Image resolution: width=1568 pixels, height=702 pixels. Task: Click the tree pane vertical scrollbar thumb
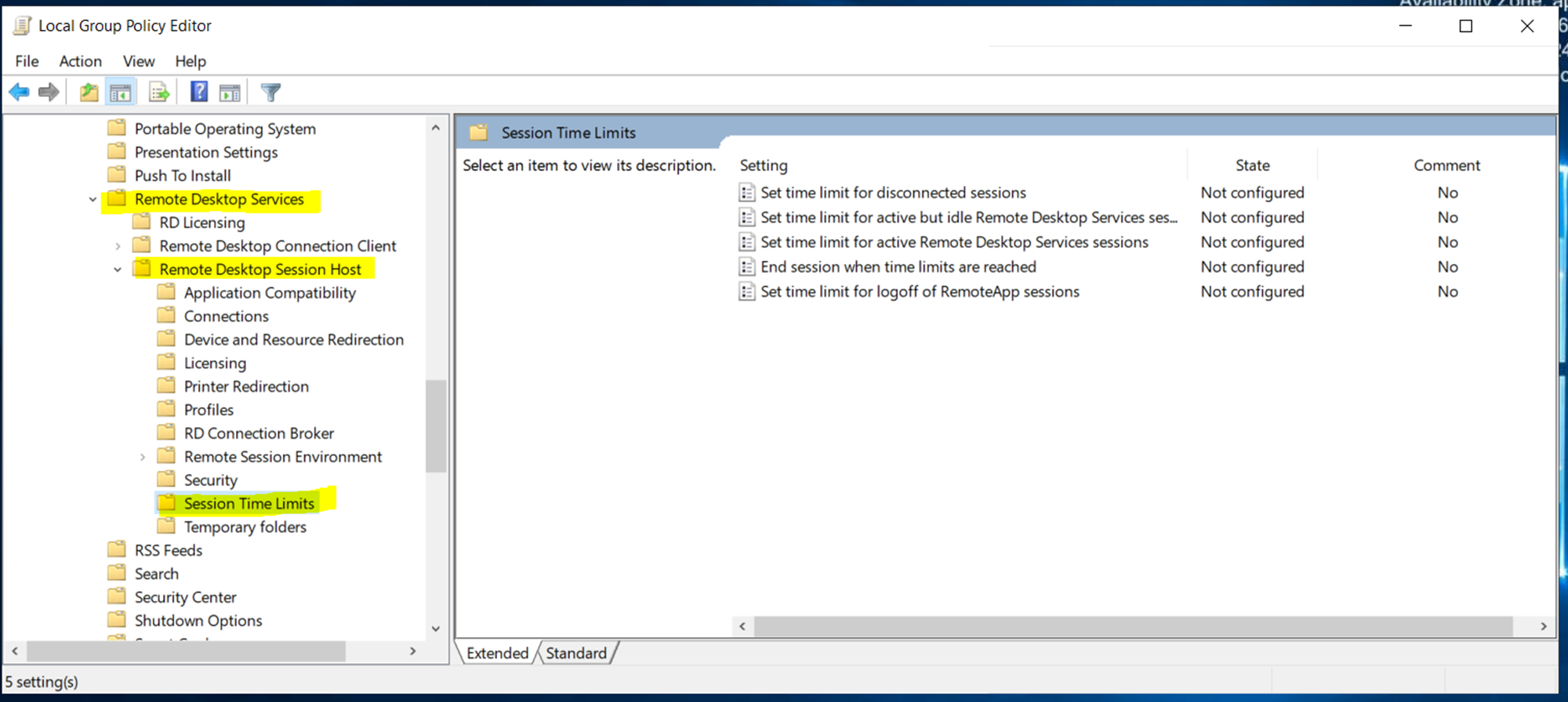click(436, 426)
